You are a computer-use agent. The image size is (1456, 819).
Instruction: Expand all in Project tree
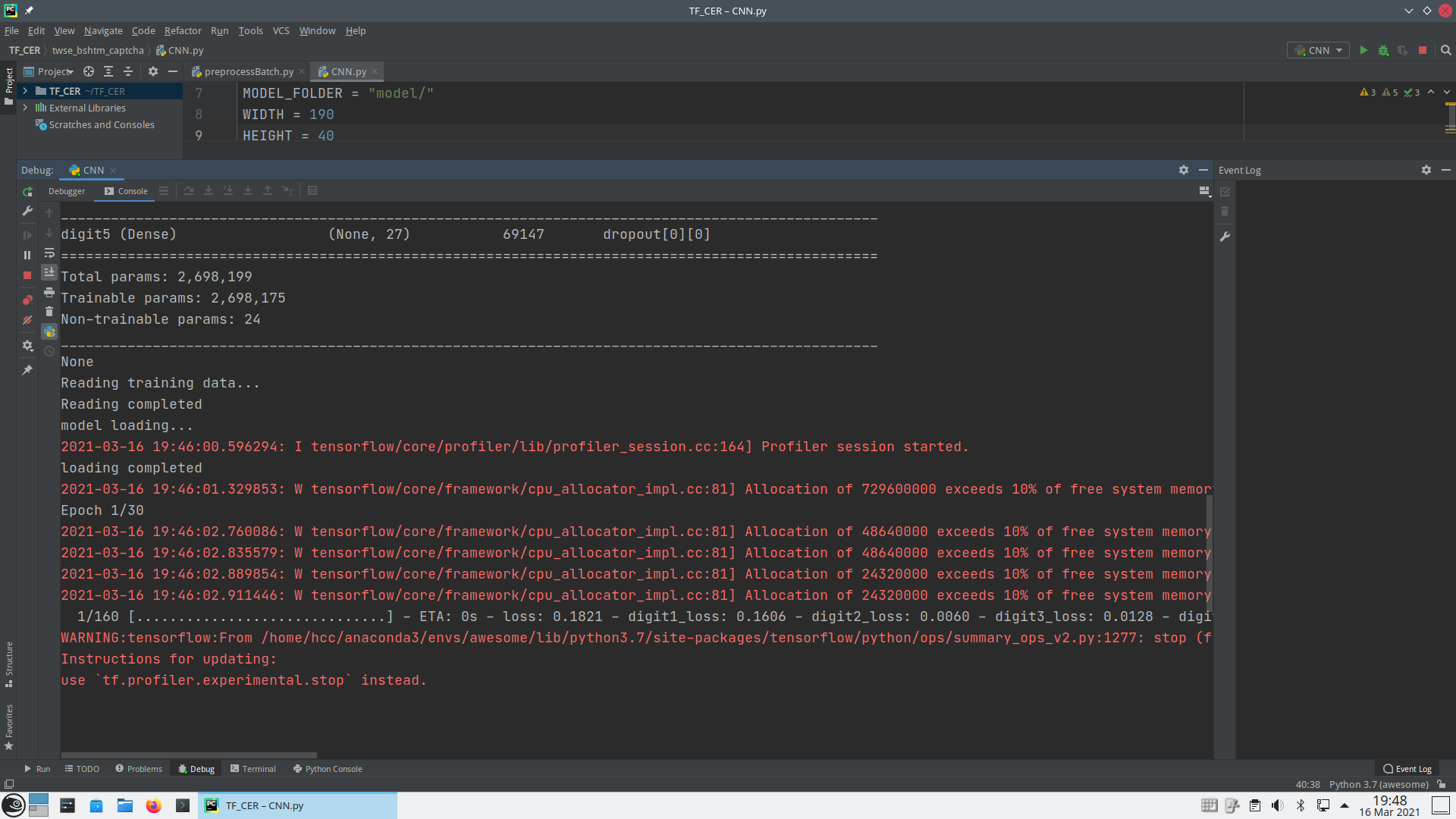pos(108,71)
